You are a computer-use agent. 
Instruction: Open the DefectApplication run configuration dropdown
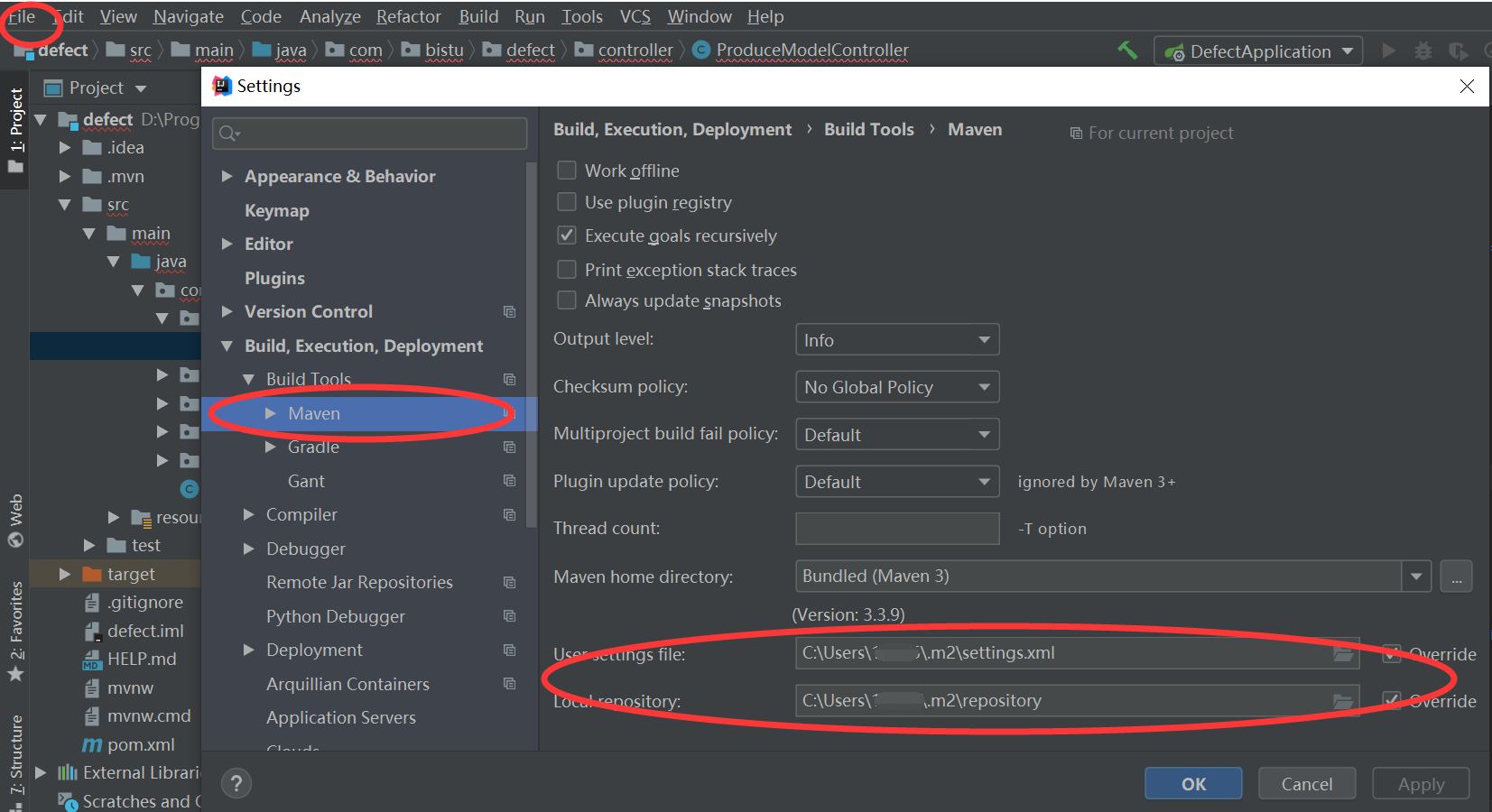(x=1258, y=51)
